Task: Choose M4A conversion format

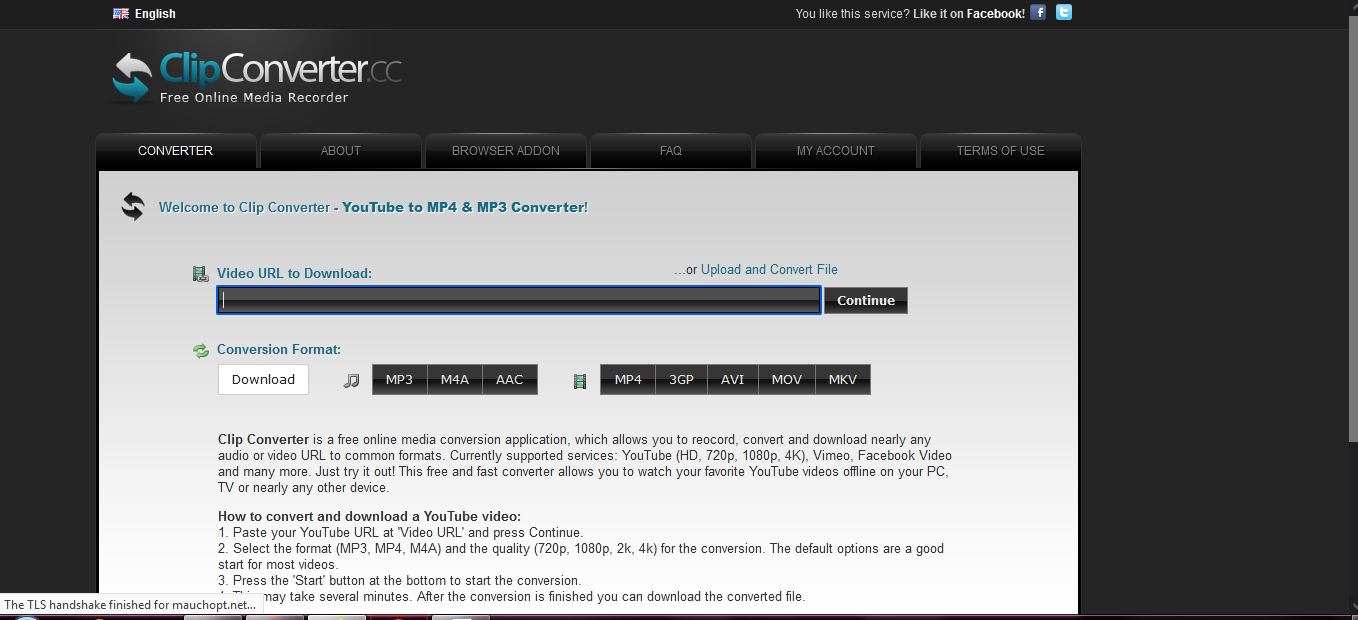Action: pos(455,380)
